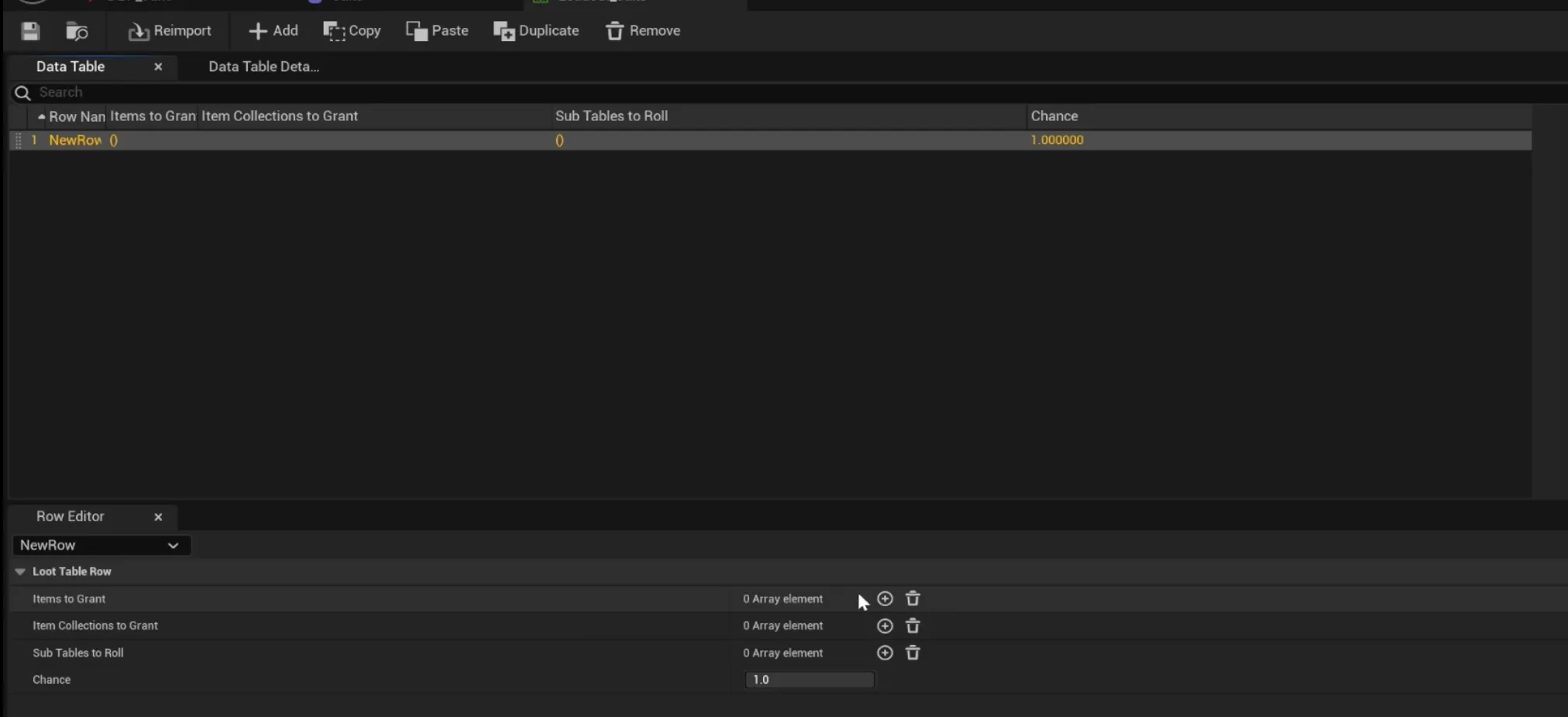Add element to Item Collections to Grant
Screen dimensions: 1568x717
pyautogui.click(x=885, y=626)
